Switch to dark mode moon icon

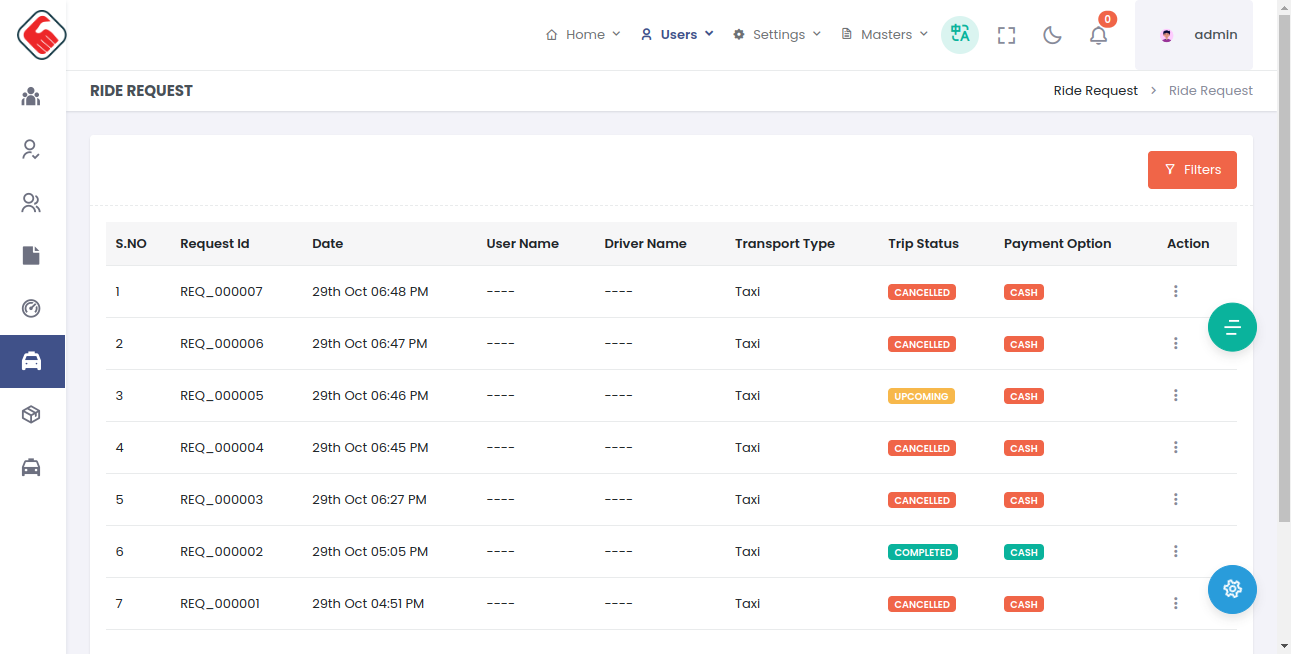1052,35
